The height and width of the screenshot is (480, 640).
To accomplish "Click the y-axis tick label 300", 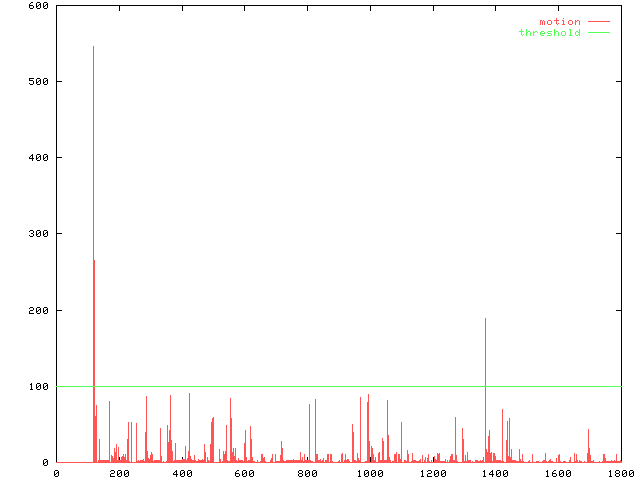I will click(38, 234).
